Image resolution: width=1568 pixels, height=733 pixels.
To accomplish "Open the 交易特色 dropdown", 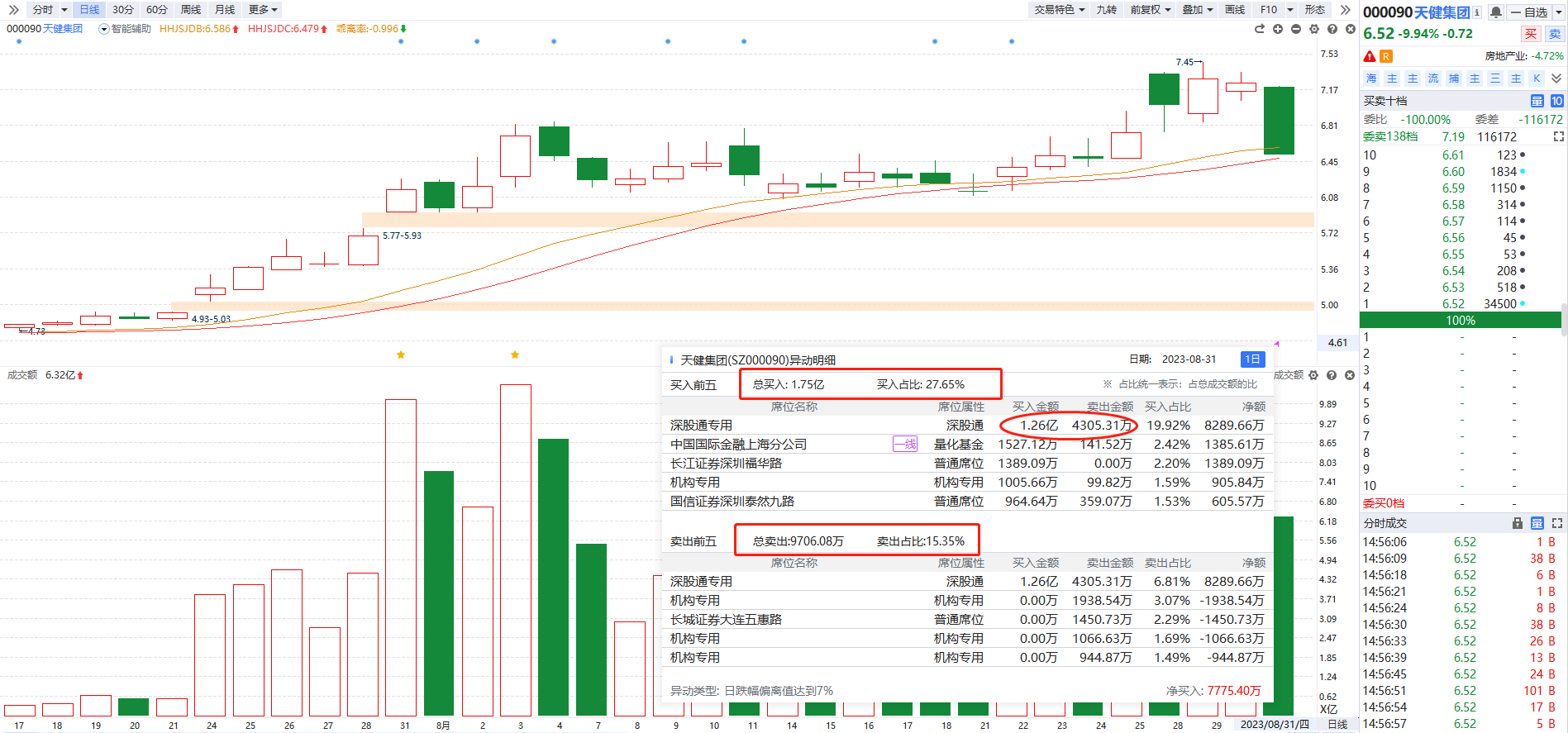I will click(x=1059, y=10).
